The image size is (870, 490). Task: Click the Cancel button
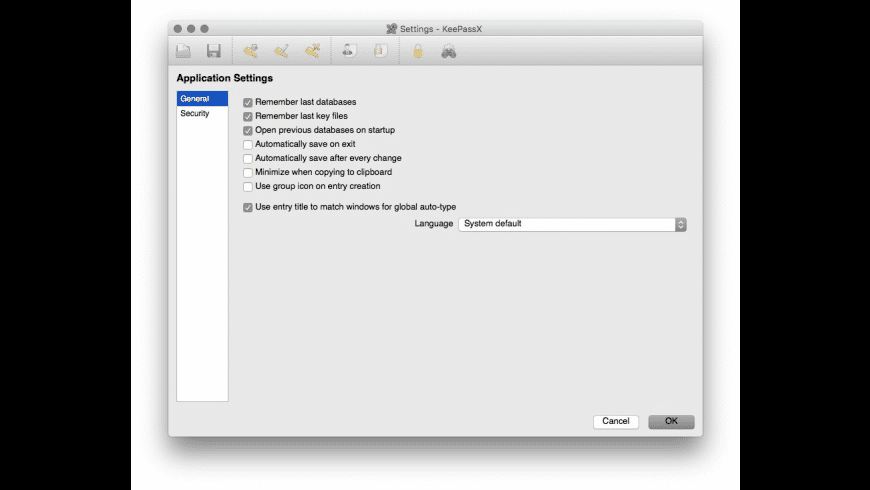616,421
